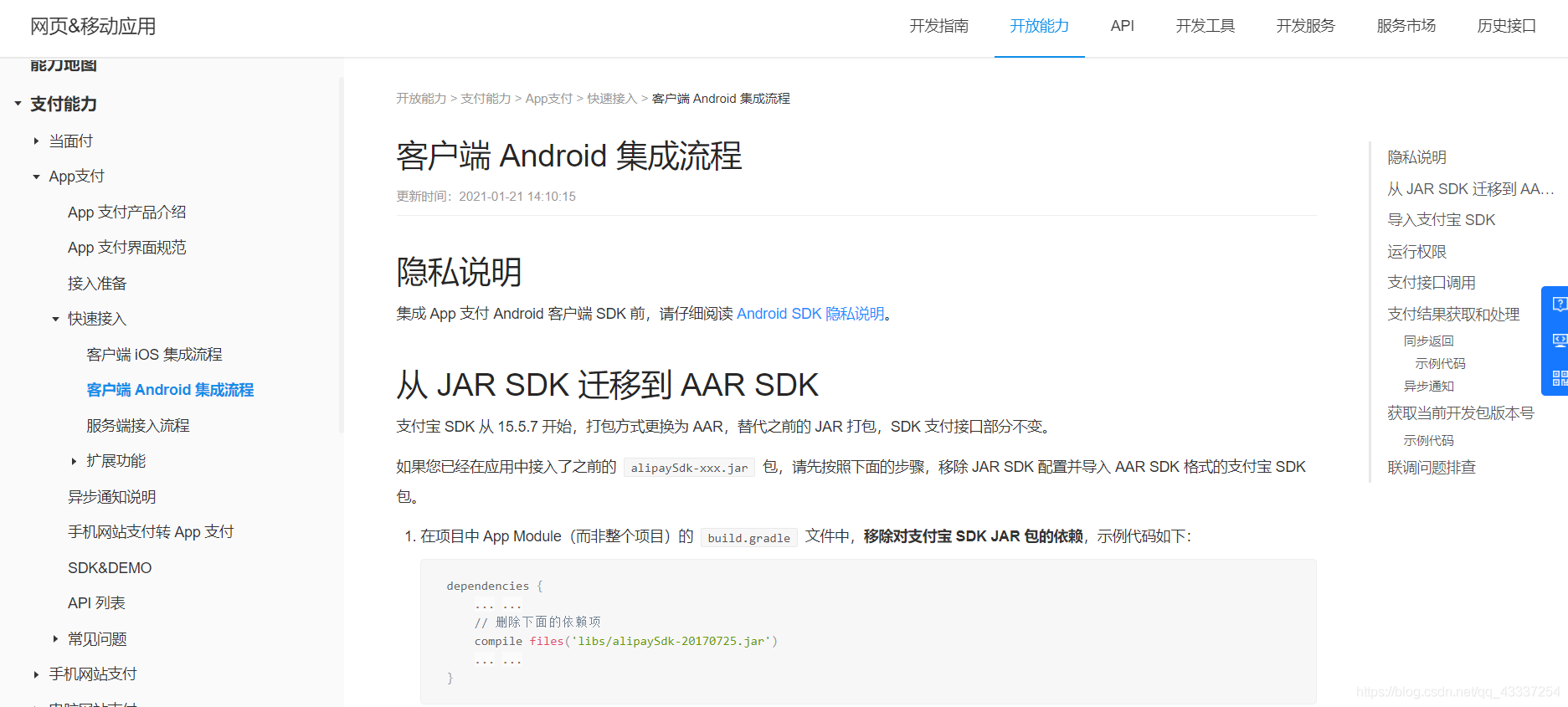
Task: Open API 列表 in sidebar
Action: tap(96, 603)
